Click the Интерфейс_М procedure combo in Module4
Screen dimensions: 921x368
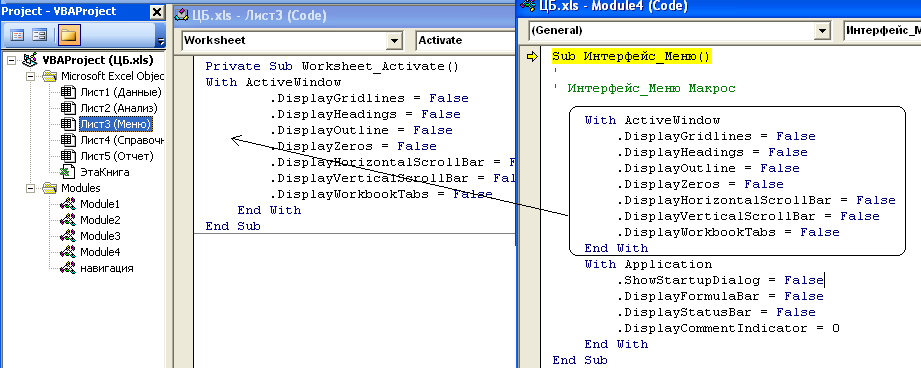click(x=882, y=31)
